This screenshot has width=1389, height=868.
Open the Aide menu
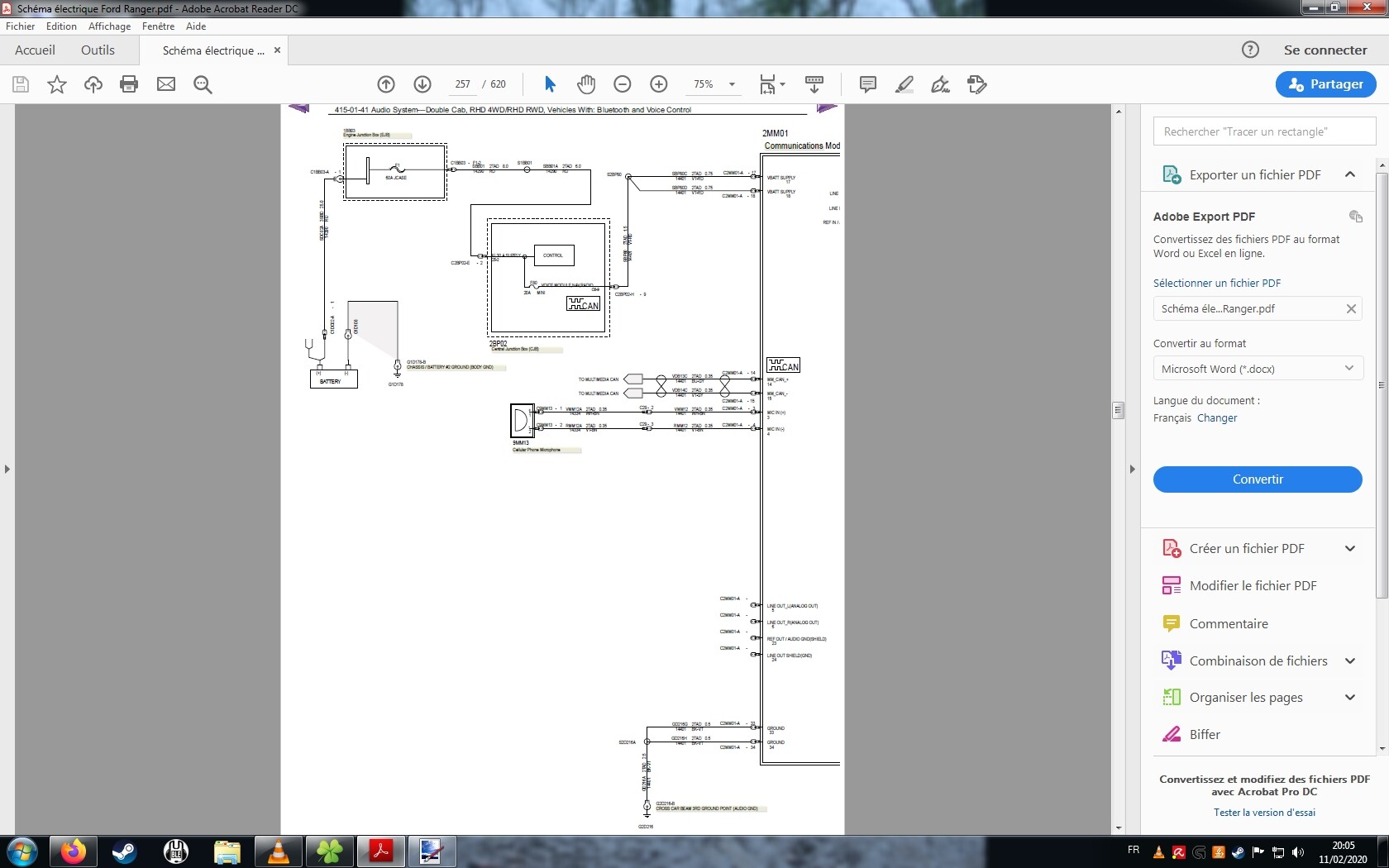(x=196, y=26)
